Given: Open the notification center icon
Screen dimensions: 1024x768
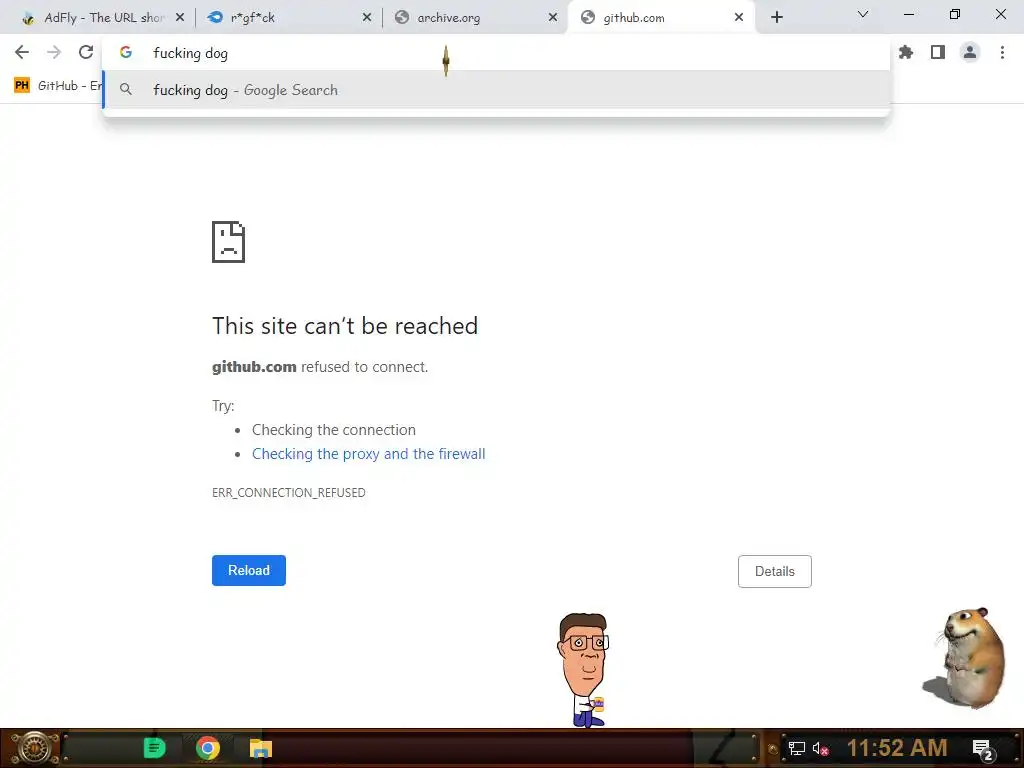Looking at the screenshot, I should coord(983,749).
